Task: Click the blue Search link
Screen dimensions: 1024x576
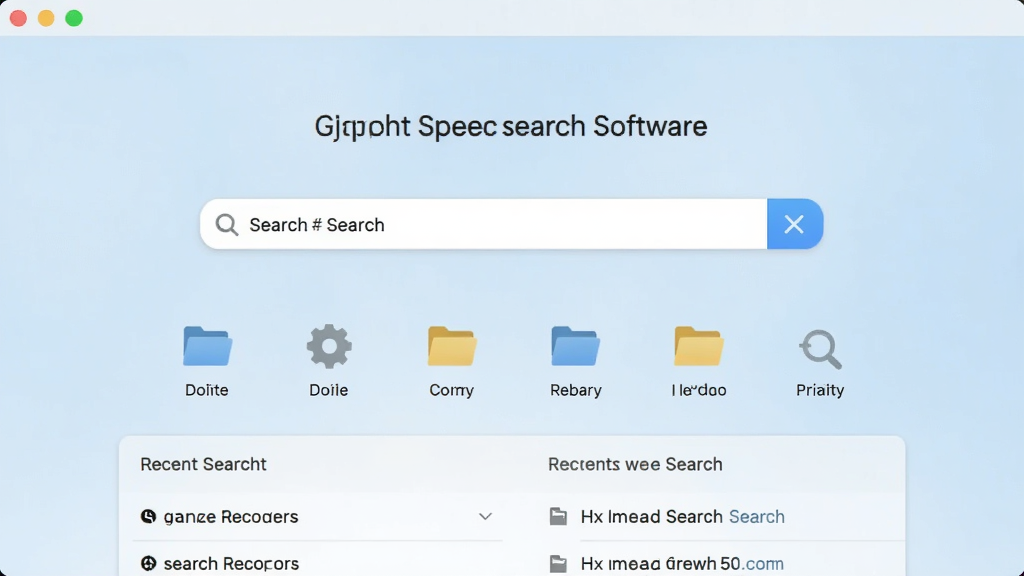Action: coord(757,517)
